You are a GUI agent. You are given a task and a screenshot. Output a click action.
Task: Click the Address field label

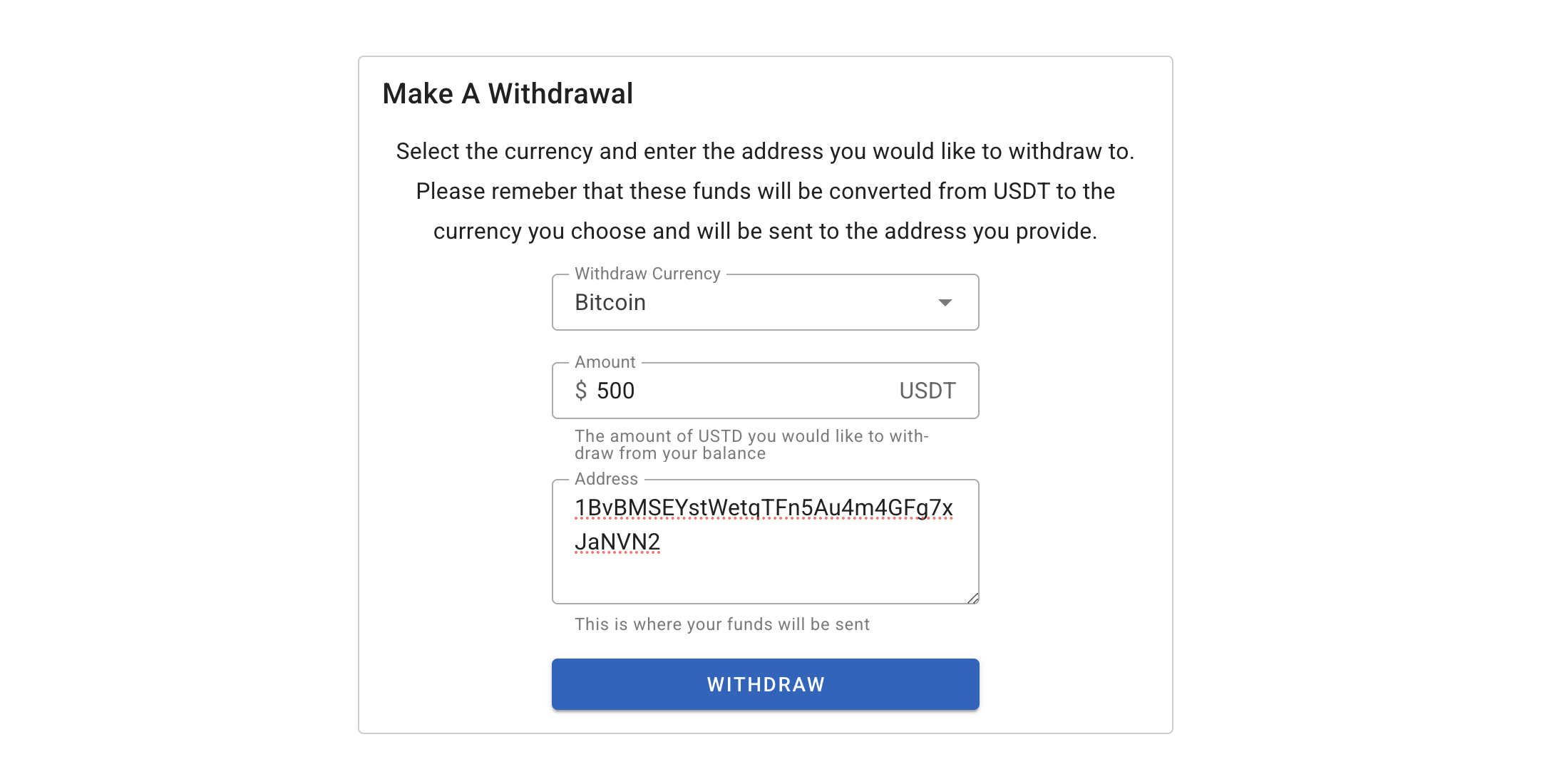click(x=606, y=479)
